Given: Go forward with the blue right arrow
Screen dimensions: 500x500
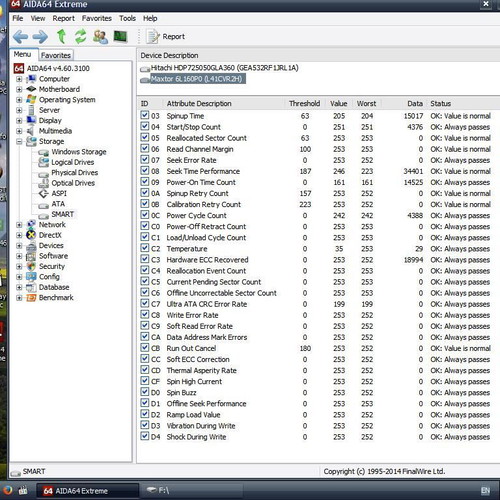Looking at the screenshot, I should [x=40, y=37].
